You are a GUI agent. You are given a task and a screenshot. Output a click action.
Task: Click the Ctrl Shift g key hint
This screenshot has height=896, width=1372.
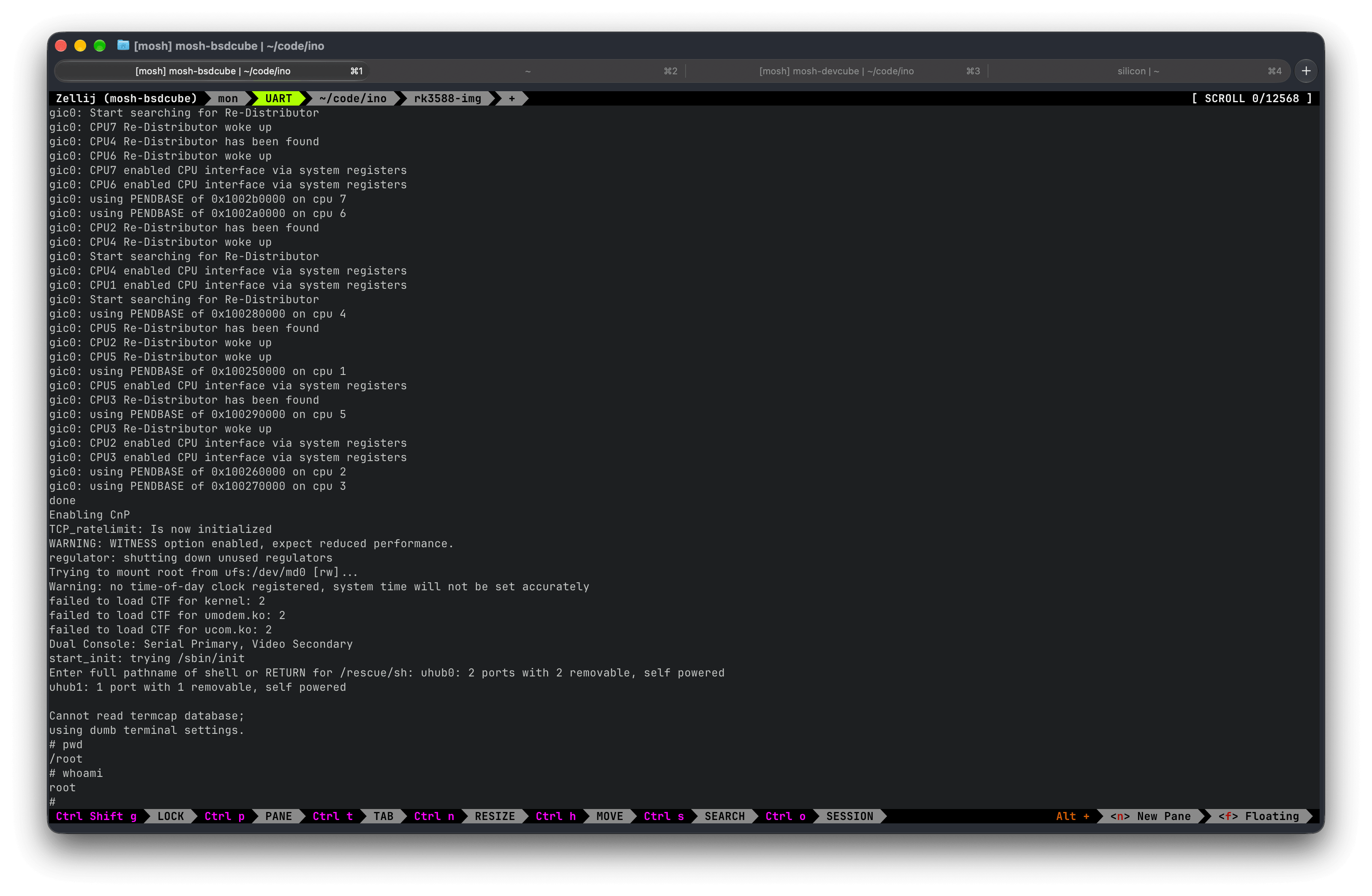coord(96,817)
